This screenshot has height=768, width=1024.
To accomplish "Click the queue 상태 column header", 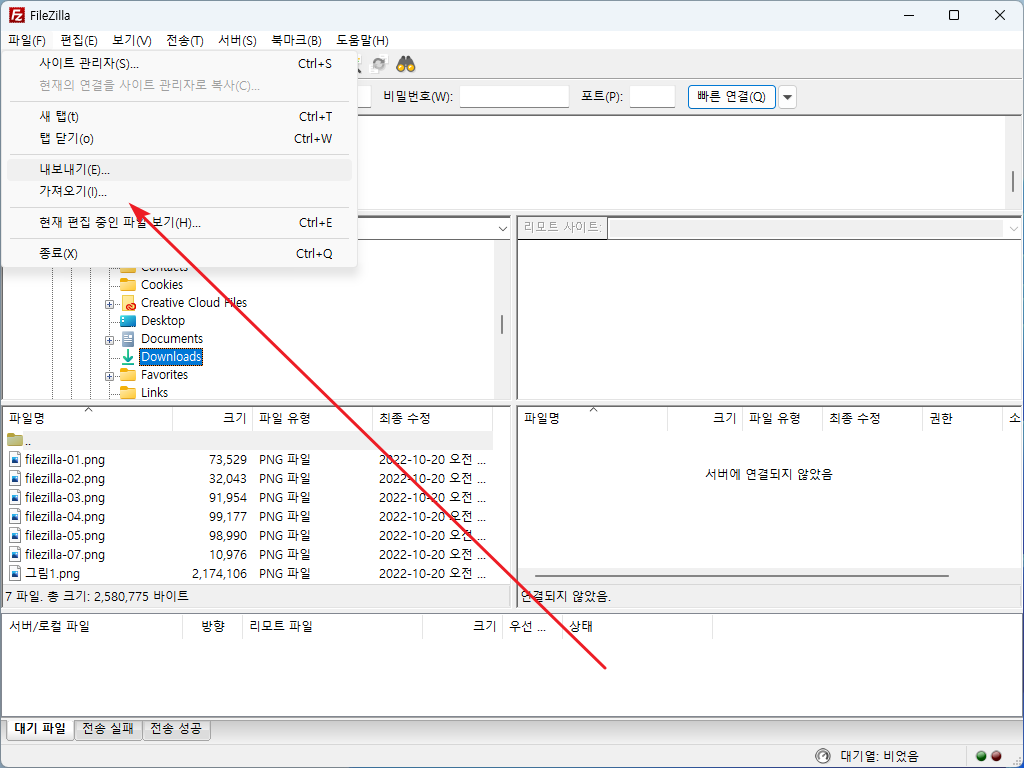I will [x=637, y=626].
